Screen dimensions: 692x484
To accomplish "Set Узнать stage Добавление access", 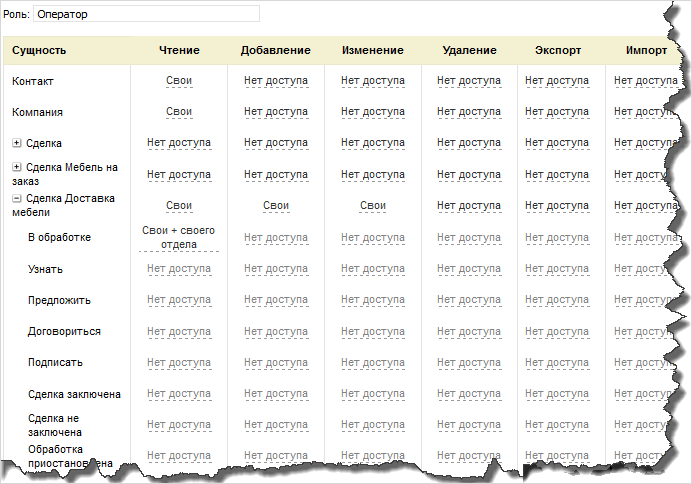I will pos(276,269).
